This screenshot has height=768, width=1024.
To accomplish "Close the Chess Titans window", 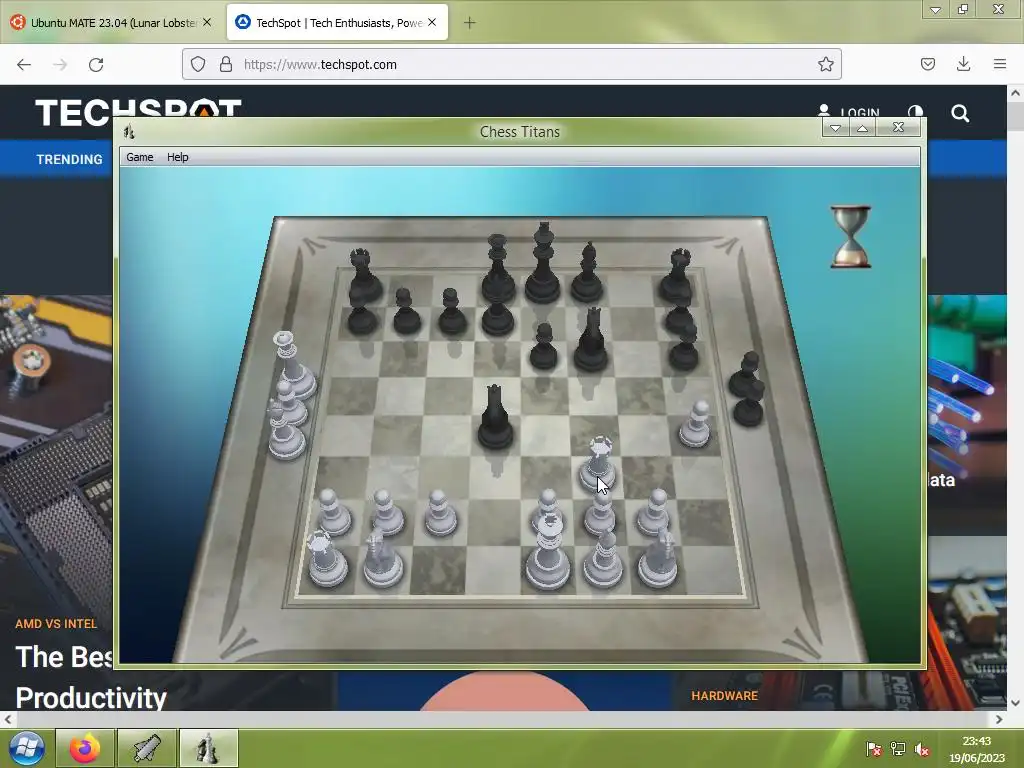I will (x=899, y=127).
